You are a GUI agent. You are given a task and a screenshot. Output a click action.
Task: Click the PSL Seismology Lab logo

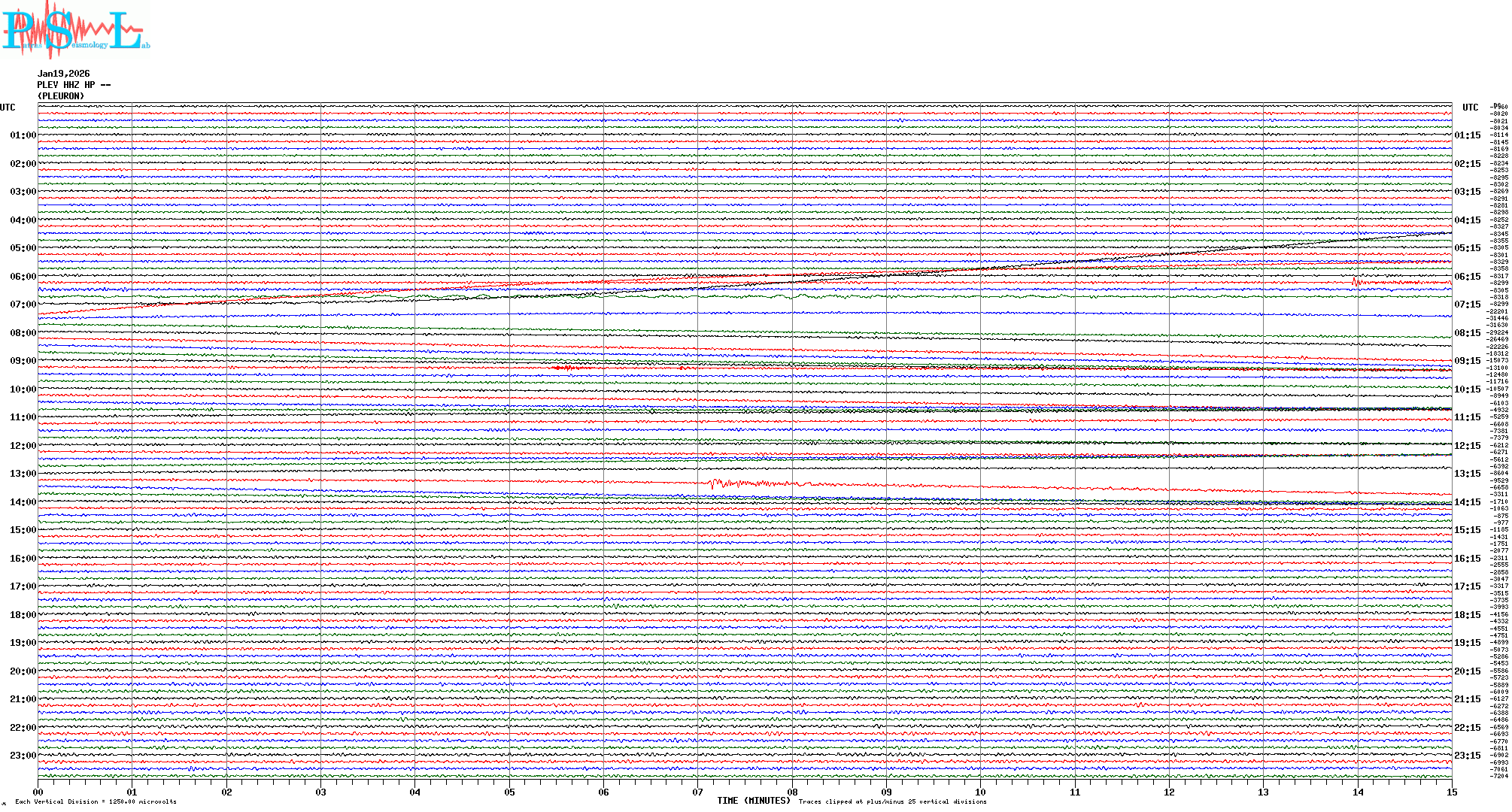75,30
